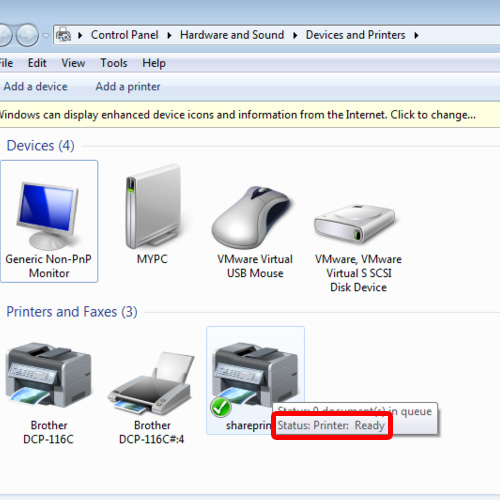
Task: Open the Edit menu
Action: click(x=37, y=63)
